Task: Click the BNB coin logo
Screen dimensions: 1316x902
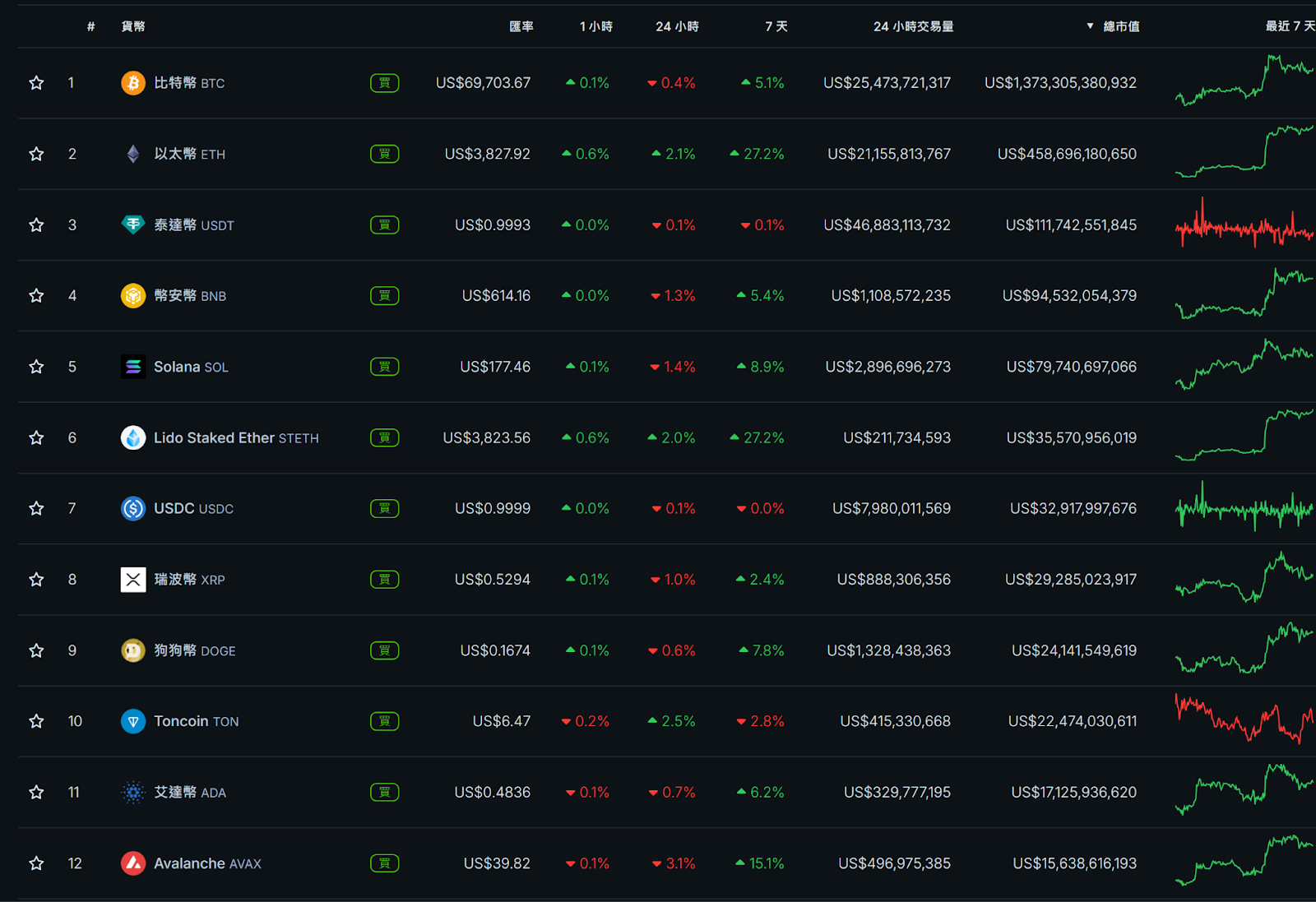Action: click(x=133, y=295)
